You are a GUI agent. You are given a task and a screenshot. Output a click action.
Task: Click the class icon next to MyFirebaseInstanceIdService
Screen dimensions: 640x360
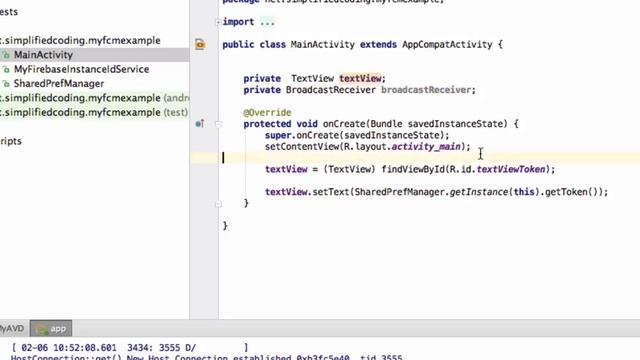(6, 69)
